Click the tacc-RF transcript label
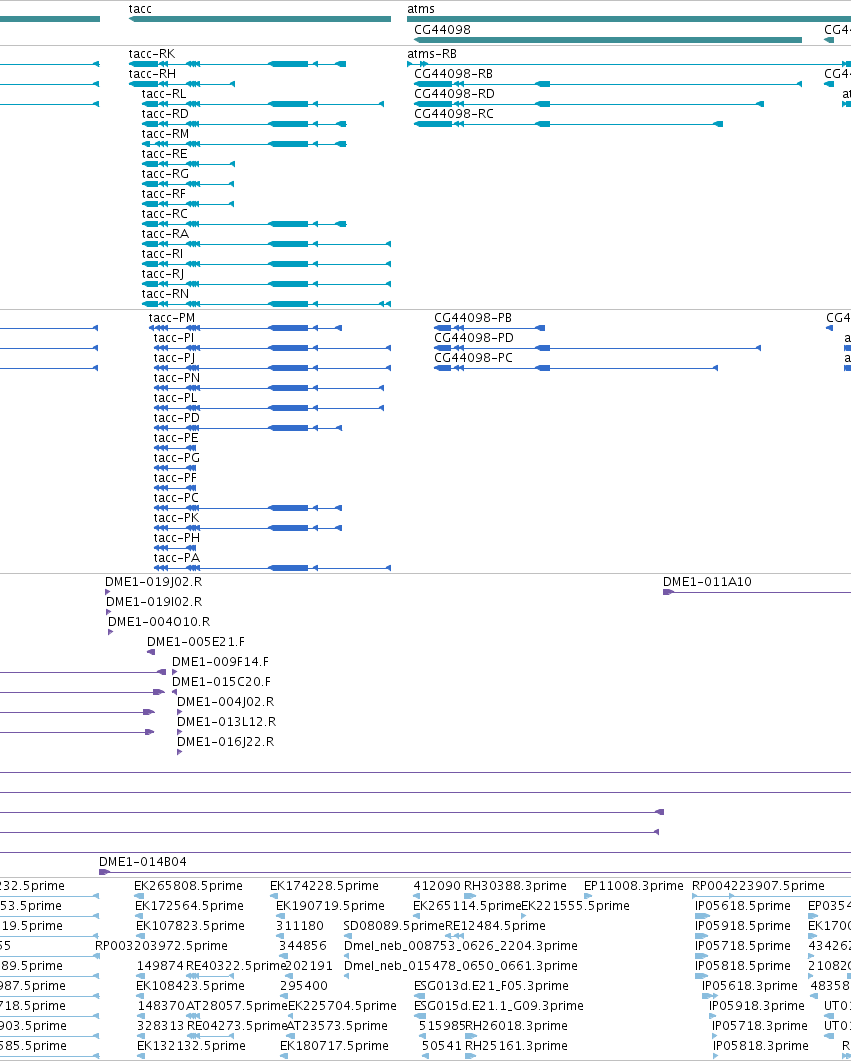This screenshot has height=1061, width=851. click(164, 194)
